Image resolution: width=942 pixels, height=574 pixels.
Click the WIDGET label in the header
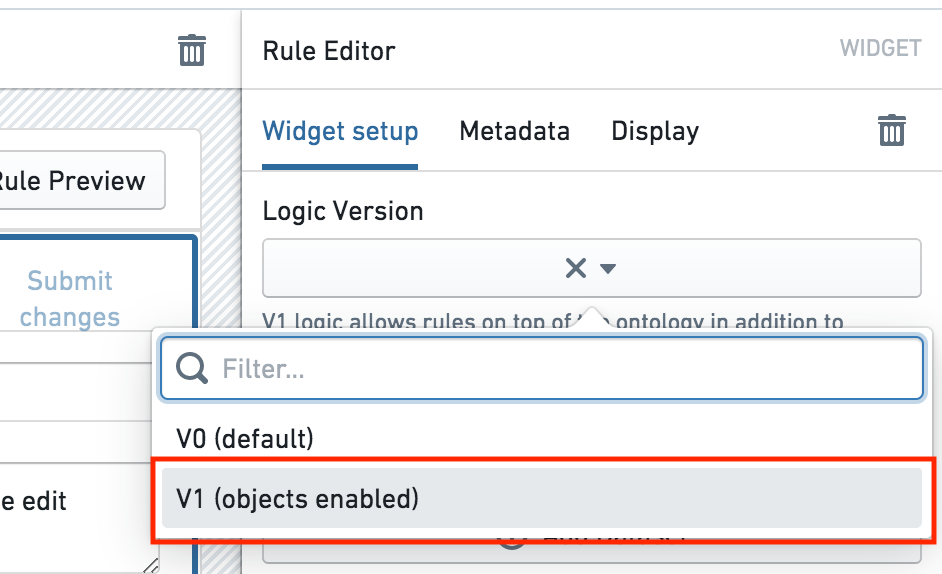(880, 48)
